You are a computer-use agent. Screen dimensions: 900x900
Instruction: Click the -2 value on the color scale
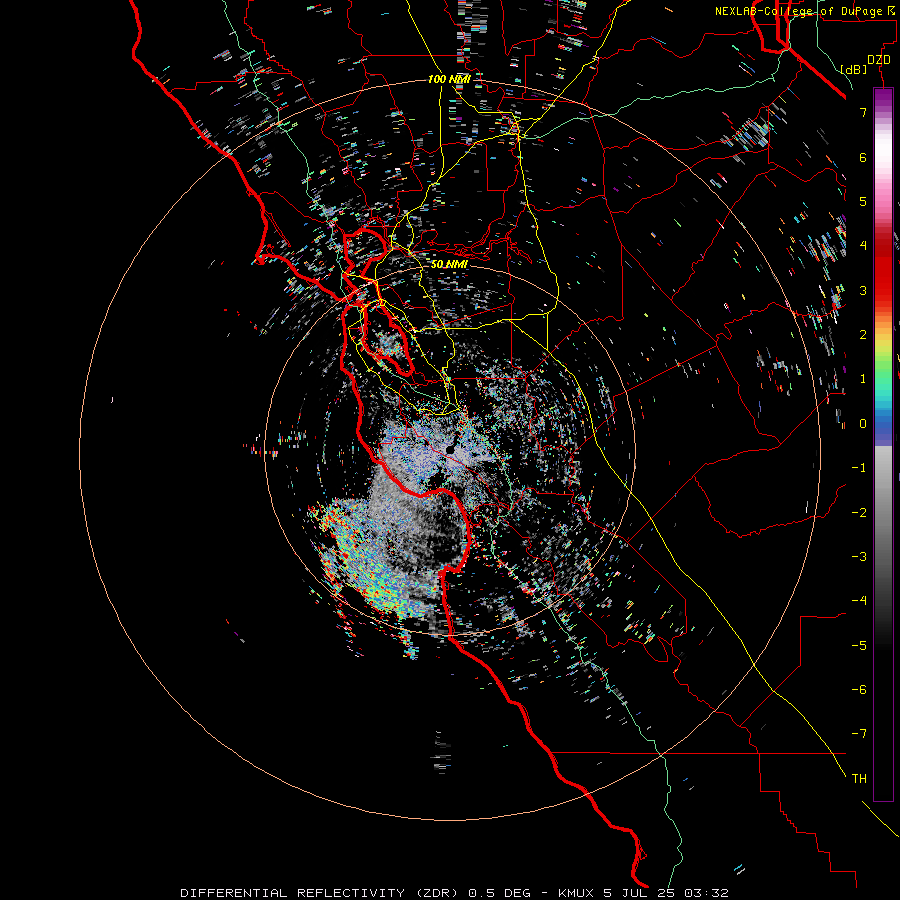click(859, 513)
